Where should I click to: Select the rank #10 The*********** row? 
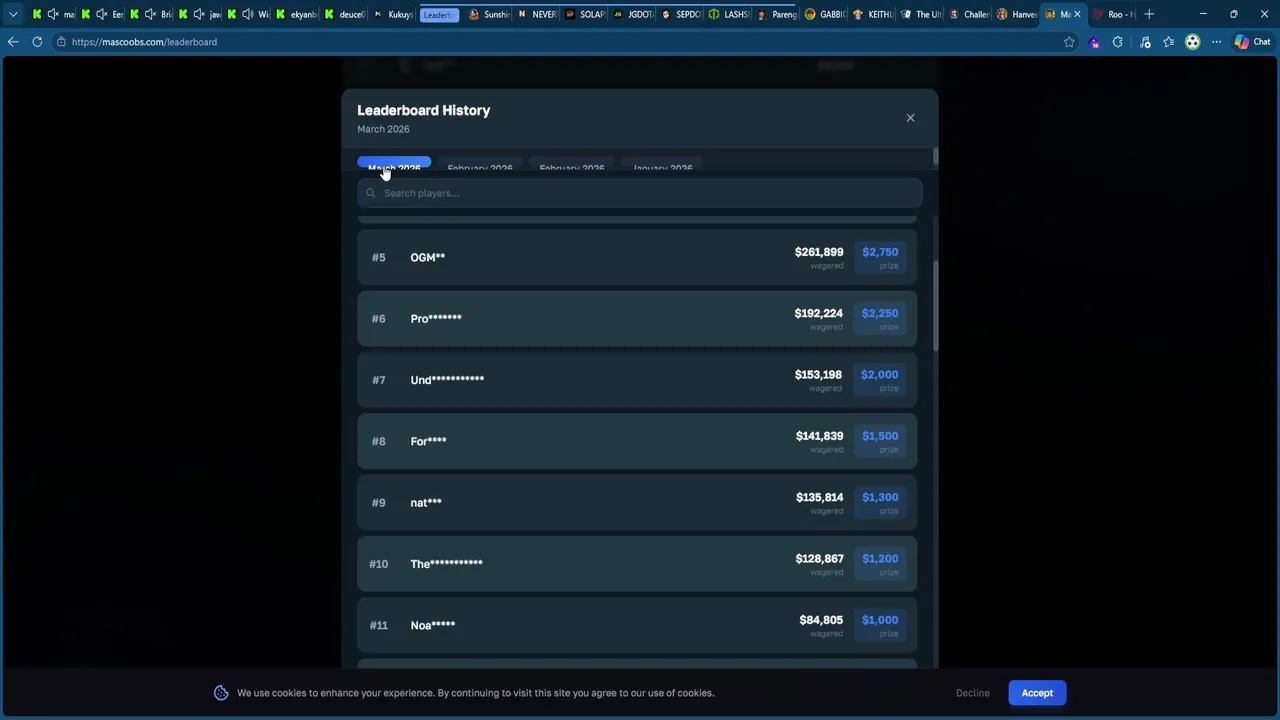pos(637,564)
